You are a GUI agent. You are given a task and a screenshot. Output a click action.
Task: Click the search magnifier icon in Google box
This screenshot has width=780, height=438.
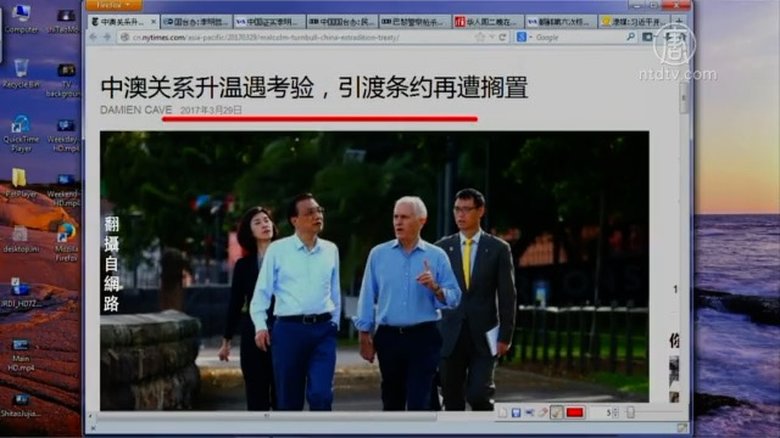point(631,37)
